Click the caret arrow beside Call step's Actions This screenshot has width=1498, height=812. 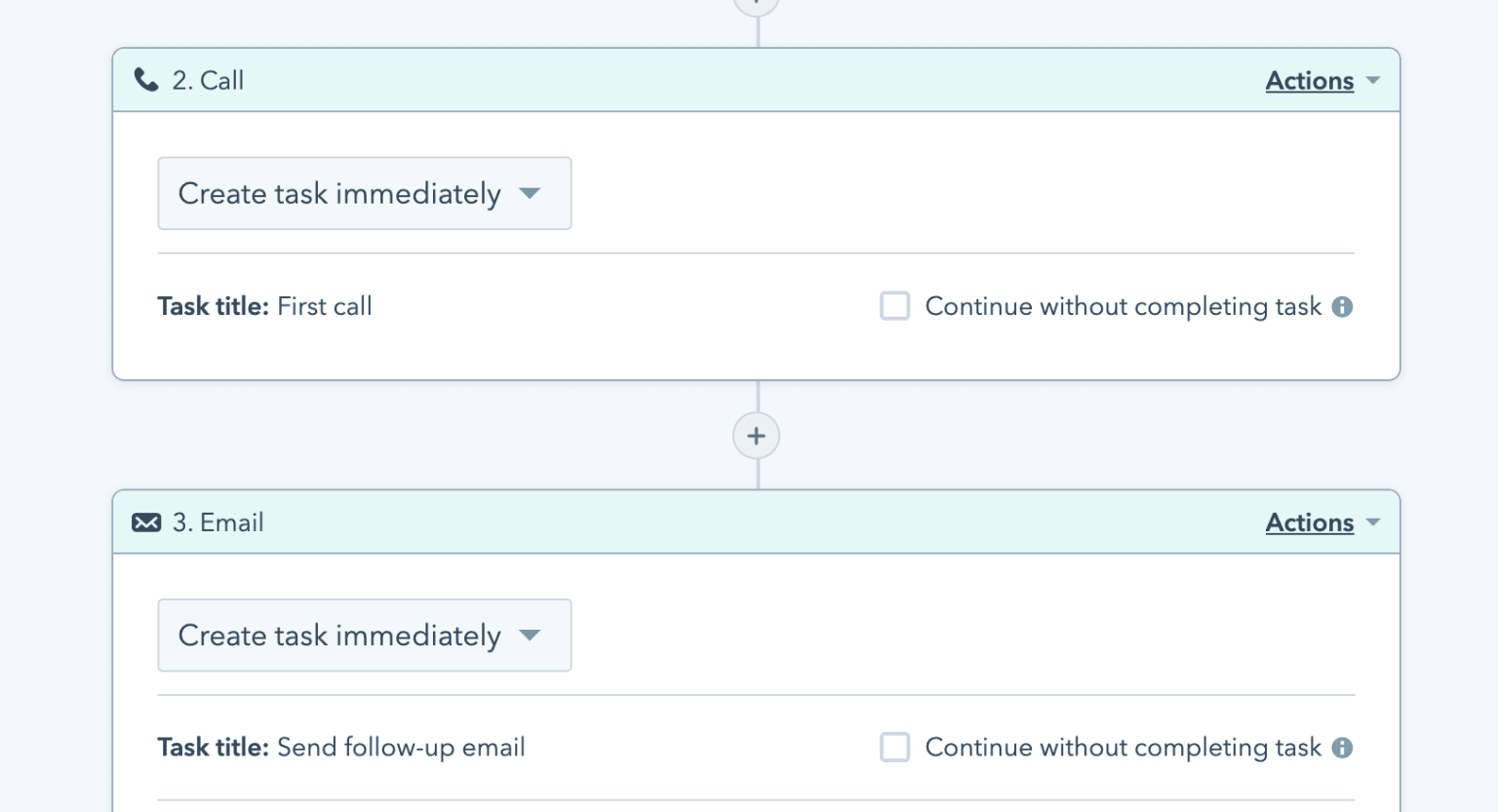1373,80
